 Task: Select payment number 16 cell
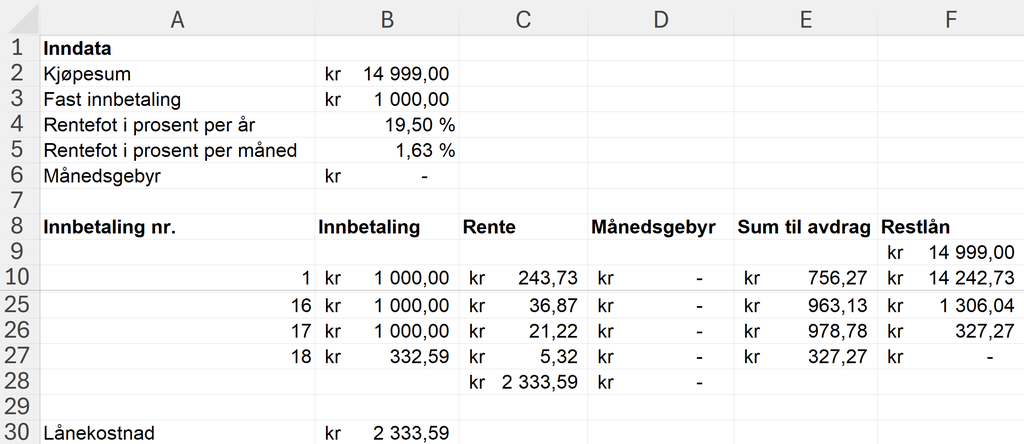177,305
